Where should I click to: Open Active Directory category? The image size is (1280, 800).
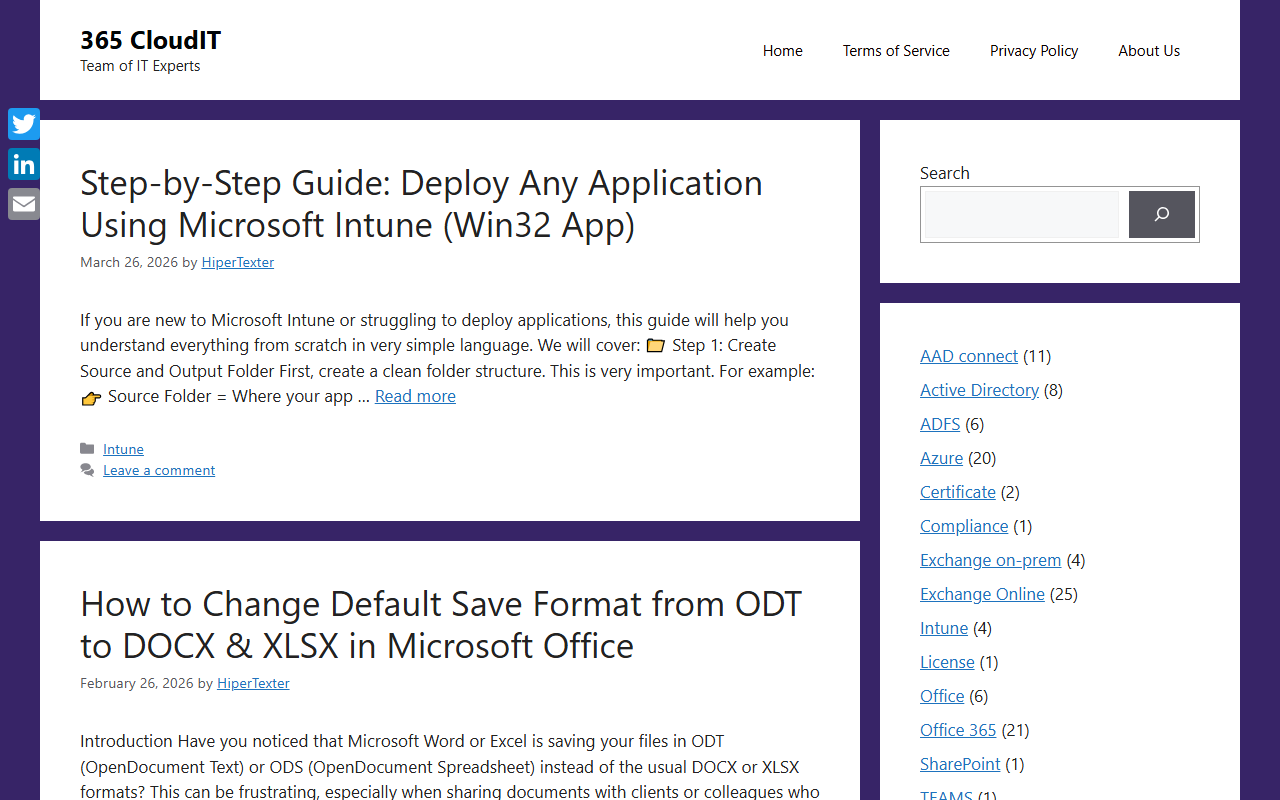[979, 390]
